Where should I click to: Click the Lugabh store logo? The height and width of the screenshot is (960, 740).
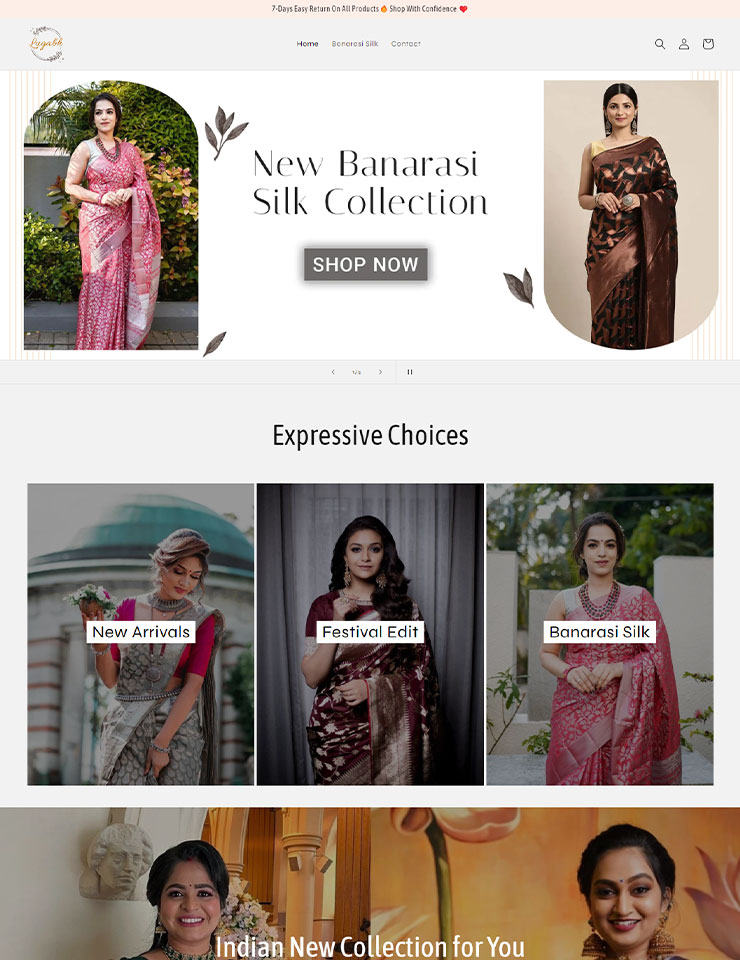pyautogui.click(x=47, y=44)
